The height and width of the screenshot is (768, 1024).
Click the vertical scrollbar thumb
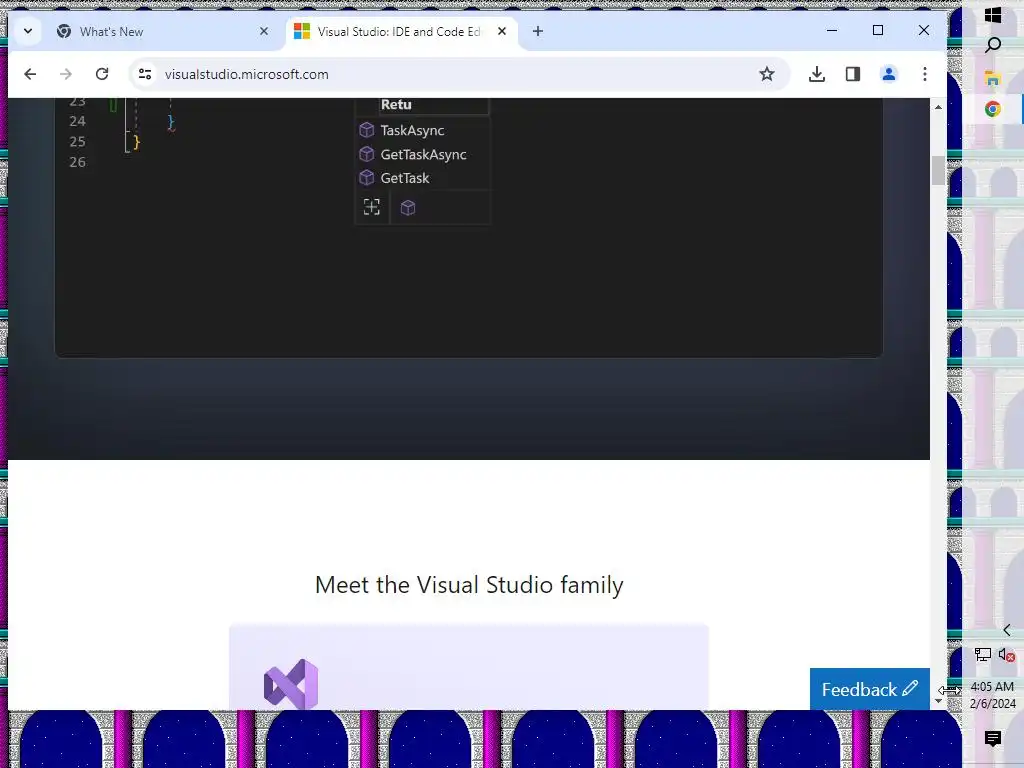point(938,170)
